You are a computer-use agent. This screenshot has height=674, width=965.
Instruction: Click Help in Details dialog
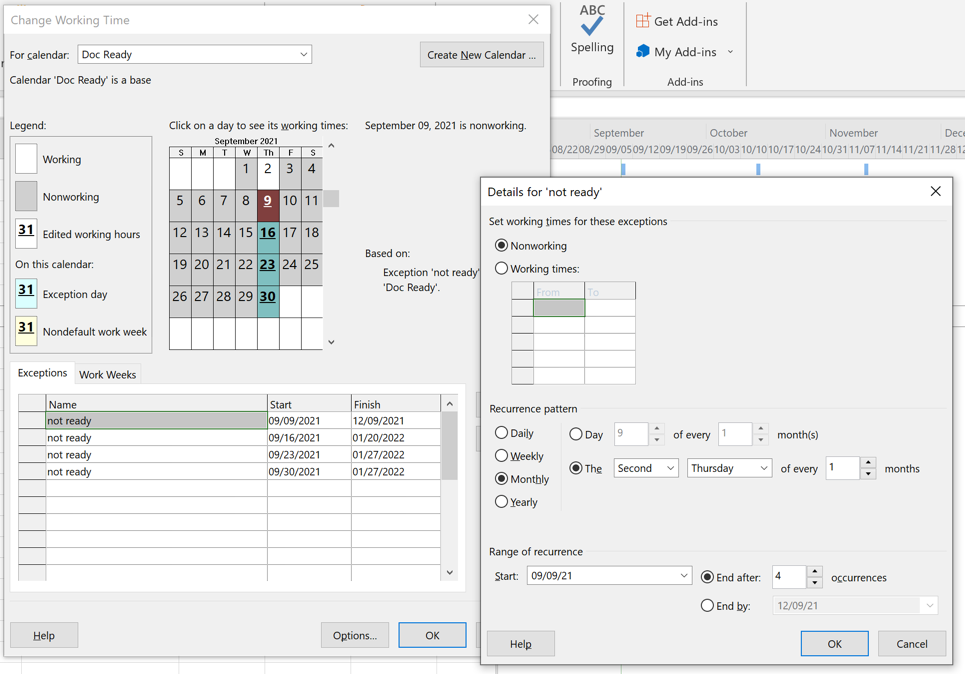[x=521, y=644]
